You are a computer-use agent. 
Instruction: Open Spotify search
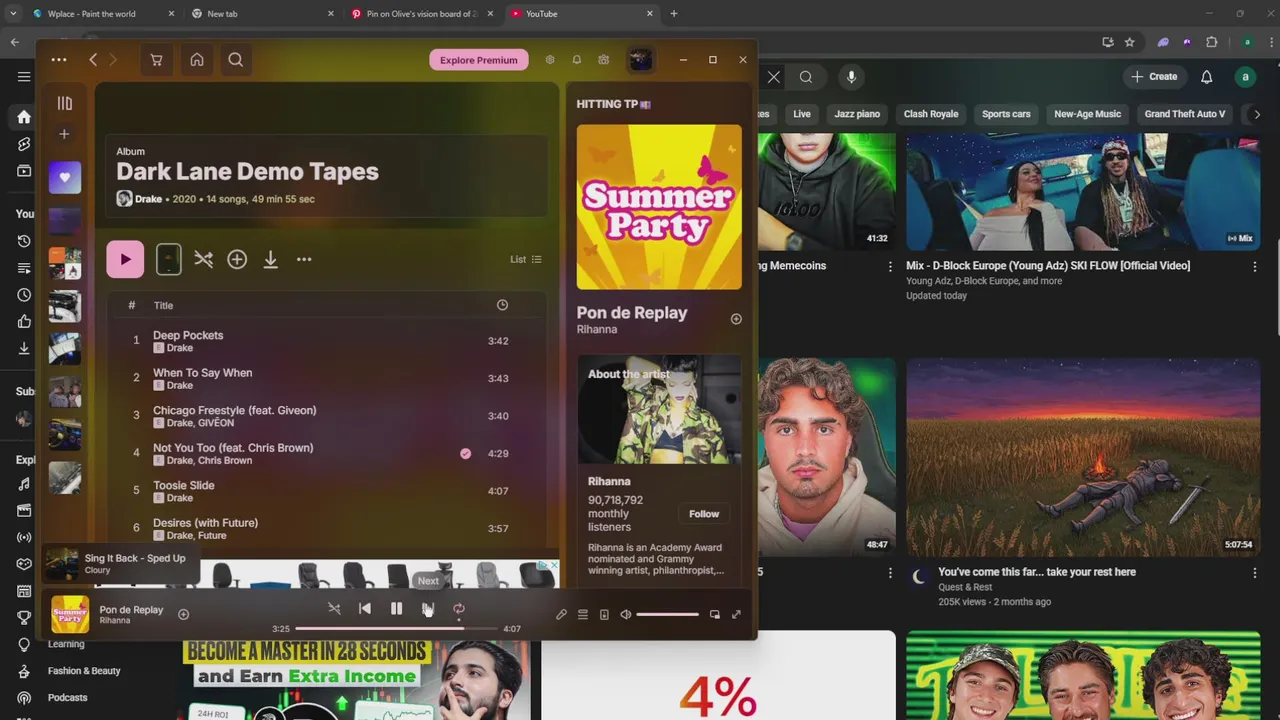pyautogui.click(x=236, y=60)
